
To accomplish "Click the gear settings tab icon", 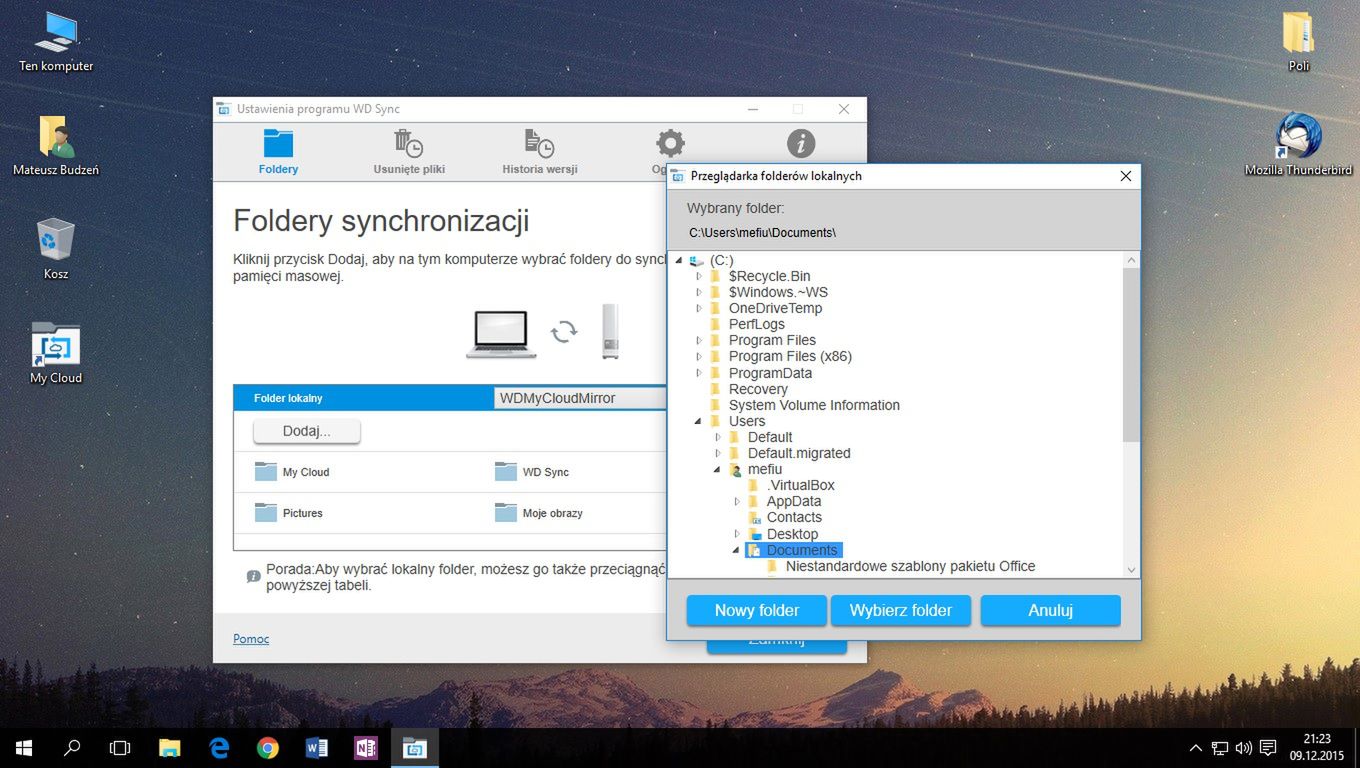I will tap(669, 143).
